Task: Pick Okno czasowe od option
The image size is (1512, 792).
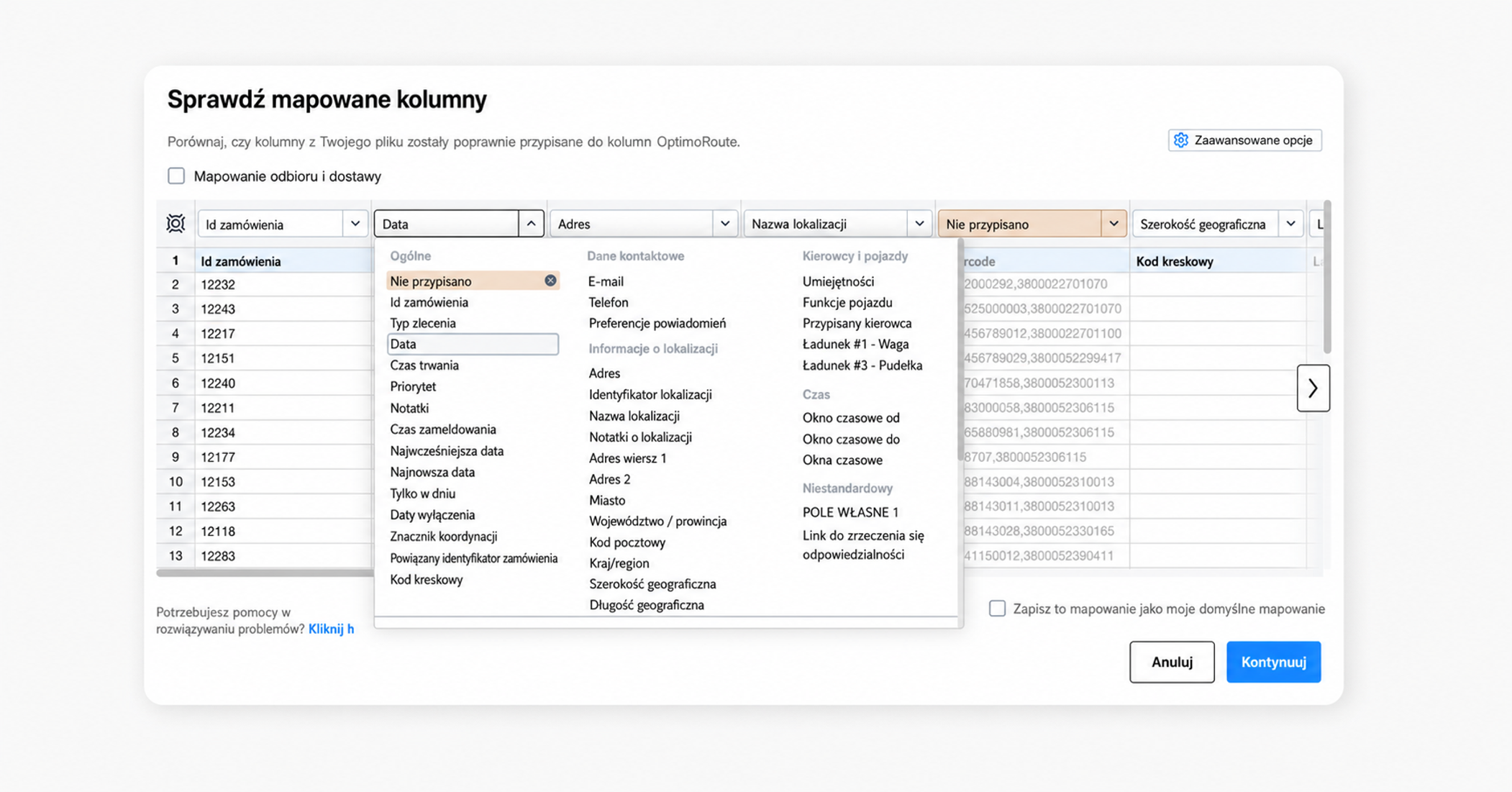Action: point(851,418)
